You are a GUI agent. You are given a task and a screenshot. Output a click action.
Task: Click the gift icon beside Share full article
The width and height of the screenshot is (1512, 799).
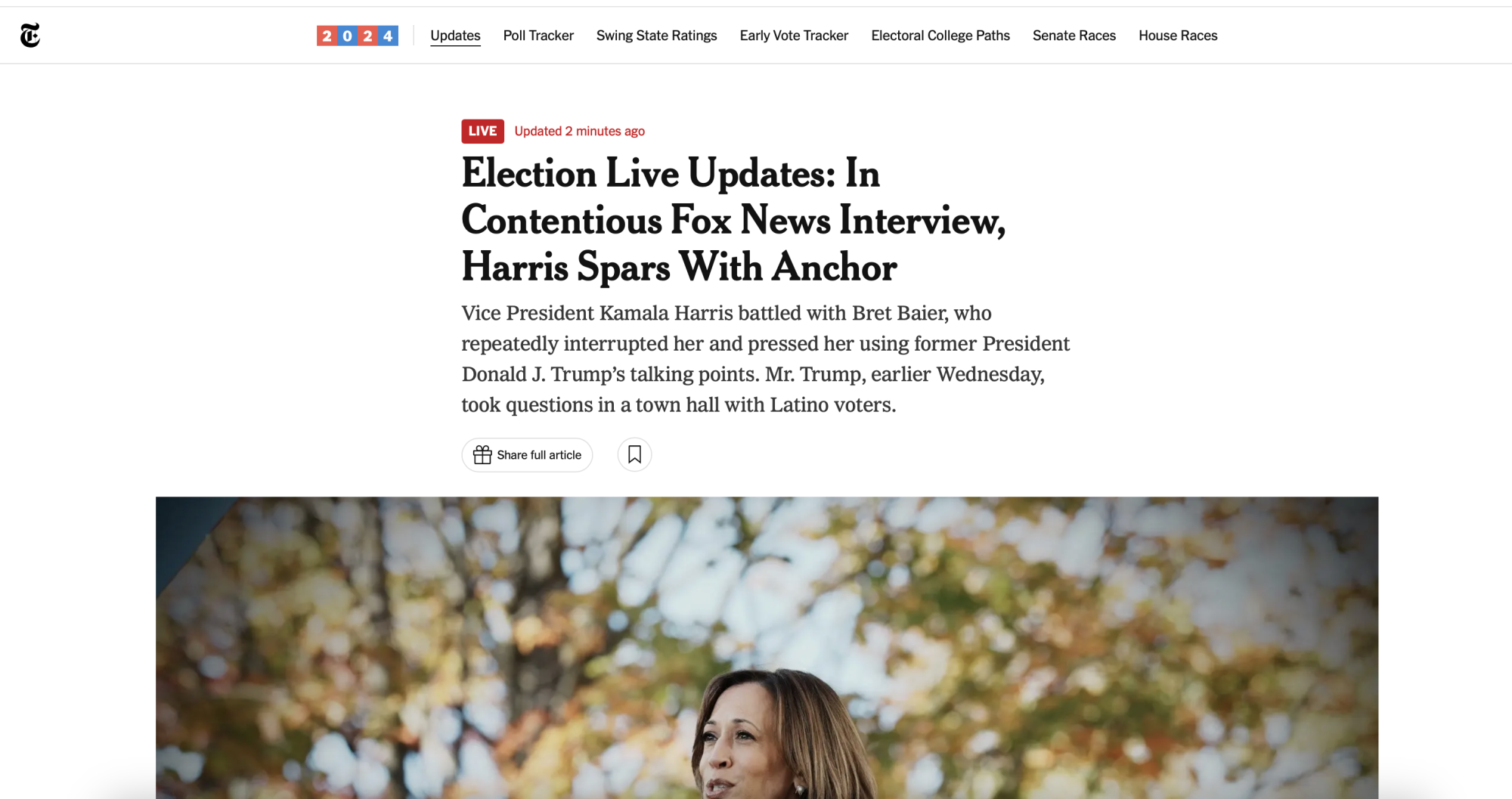pyautogui.click(x=482, y=454)
